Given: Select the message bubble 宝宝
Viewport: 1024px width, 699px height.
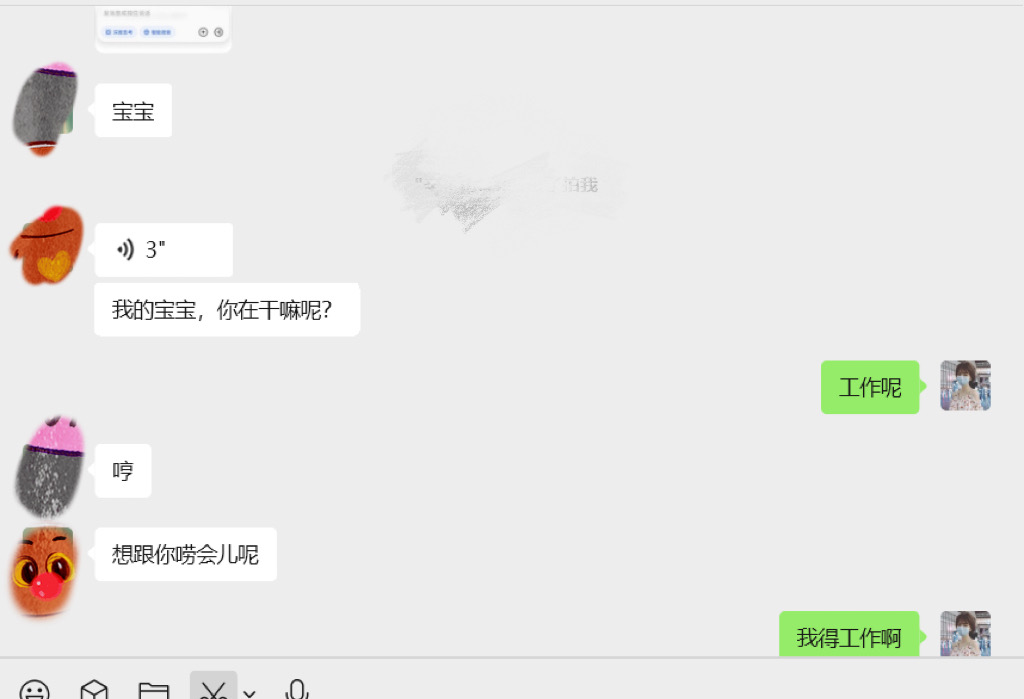Looking at the screenshot, I should (x=133, y=110).
